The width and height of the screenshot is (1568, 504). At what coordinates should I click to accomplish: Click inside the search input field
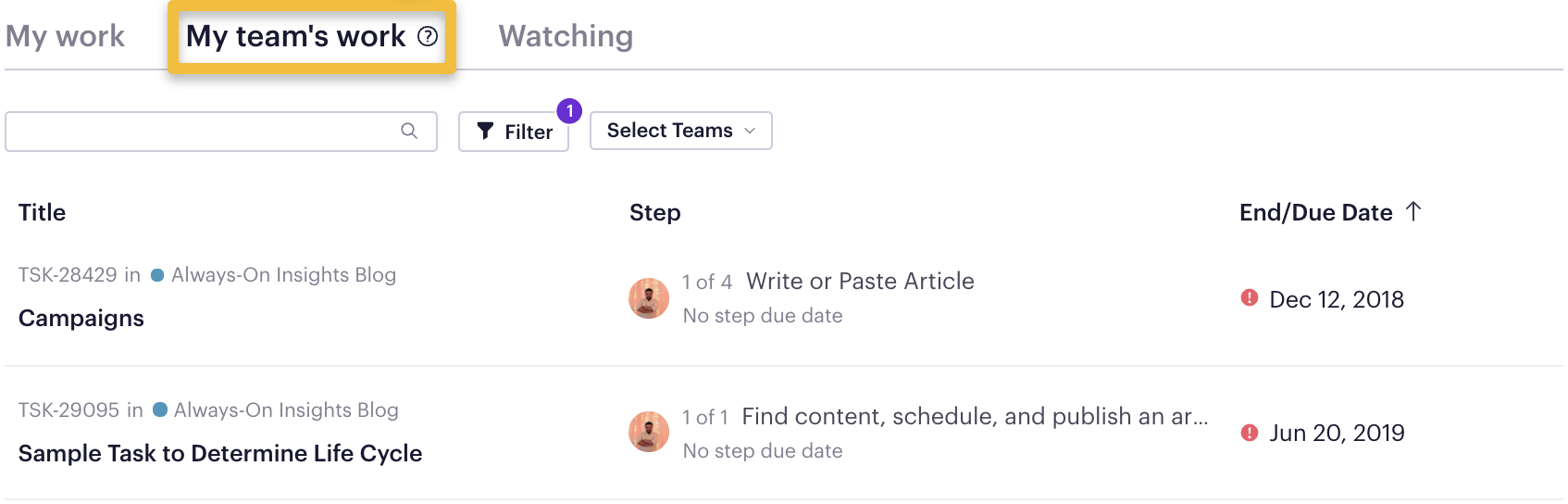[221, 132]
